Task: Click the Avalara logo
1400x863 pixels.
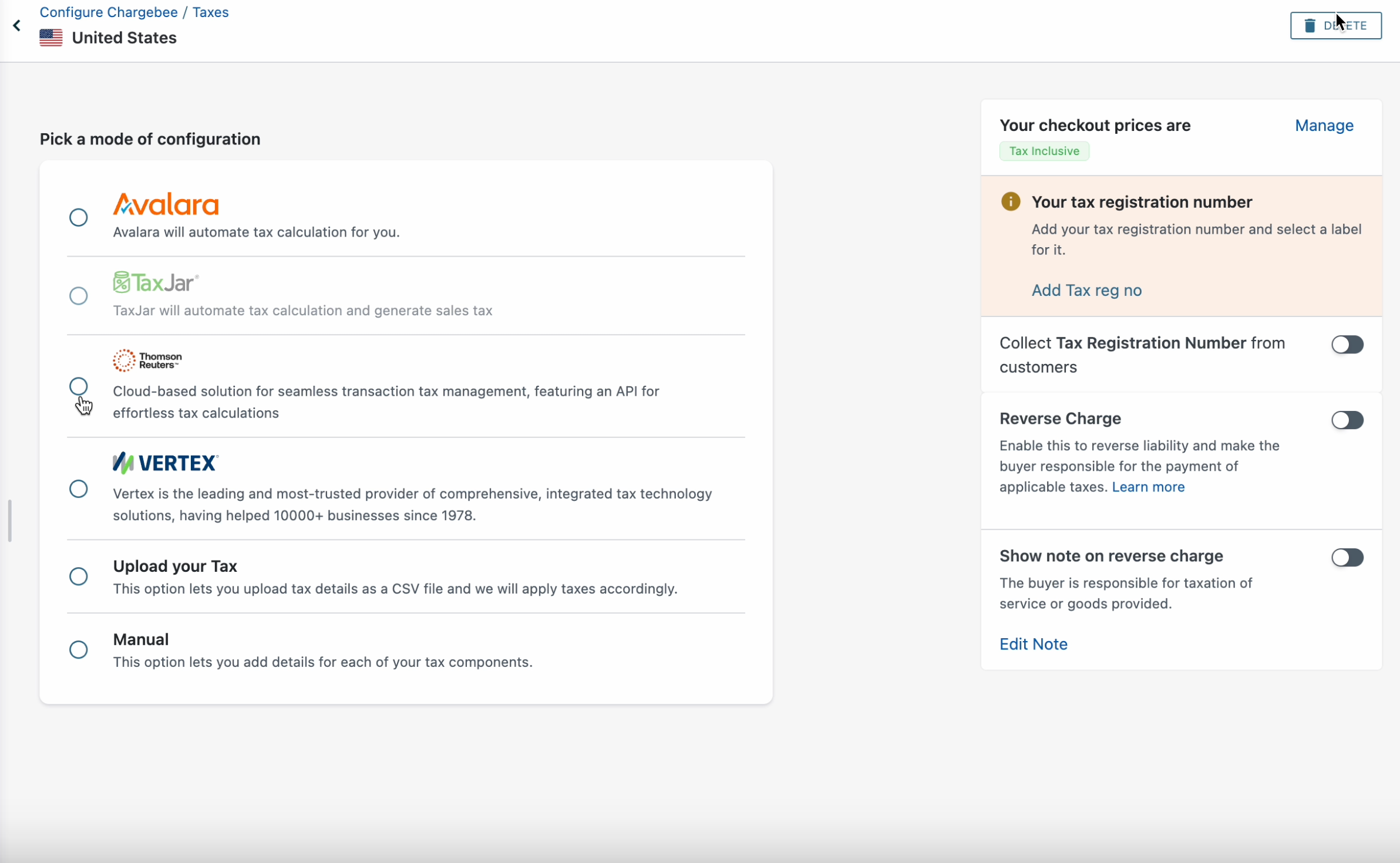Action: tap(166, 204)
